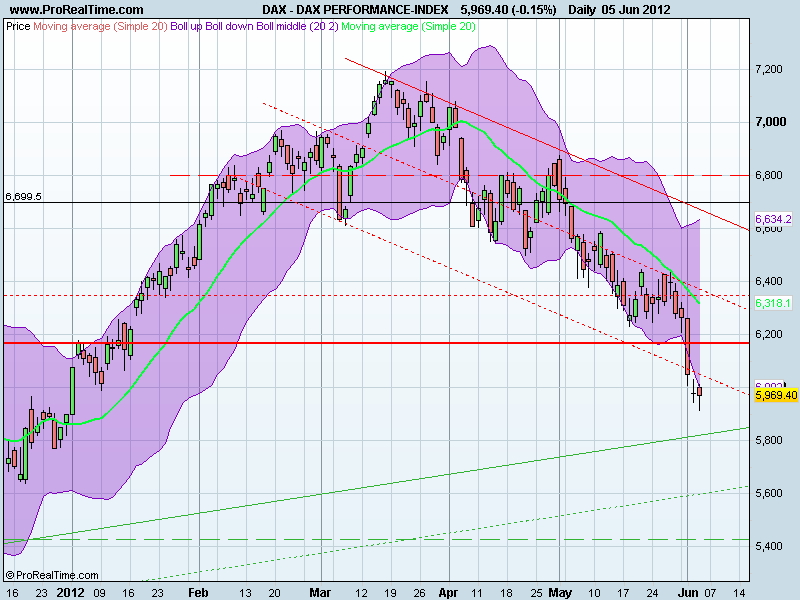The width and height of the screenshot is (800, 600).
Task: Select the Price legend entry
Action: (x=18, y=27)
